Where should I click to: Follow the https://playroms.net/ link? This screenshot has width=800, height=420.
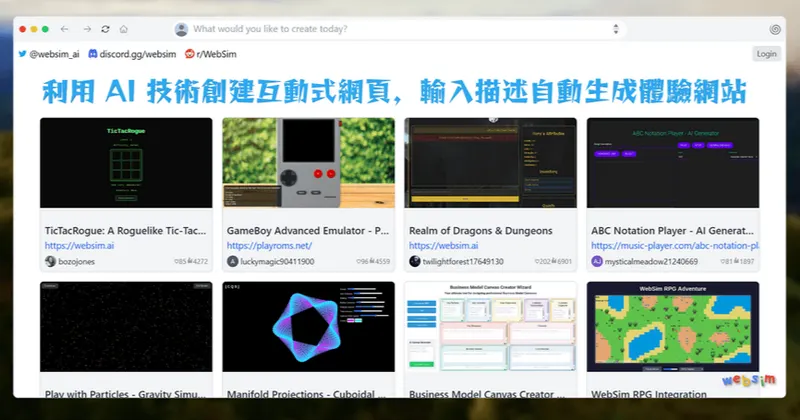point(269,245)
